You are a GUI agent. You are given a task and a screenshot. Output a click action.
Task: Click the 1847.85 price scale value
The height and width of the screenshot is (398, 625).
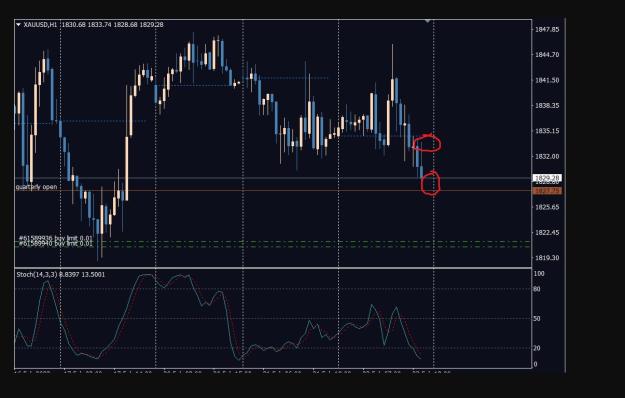point(547,29)
